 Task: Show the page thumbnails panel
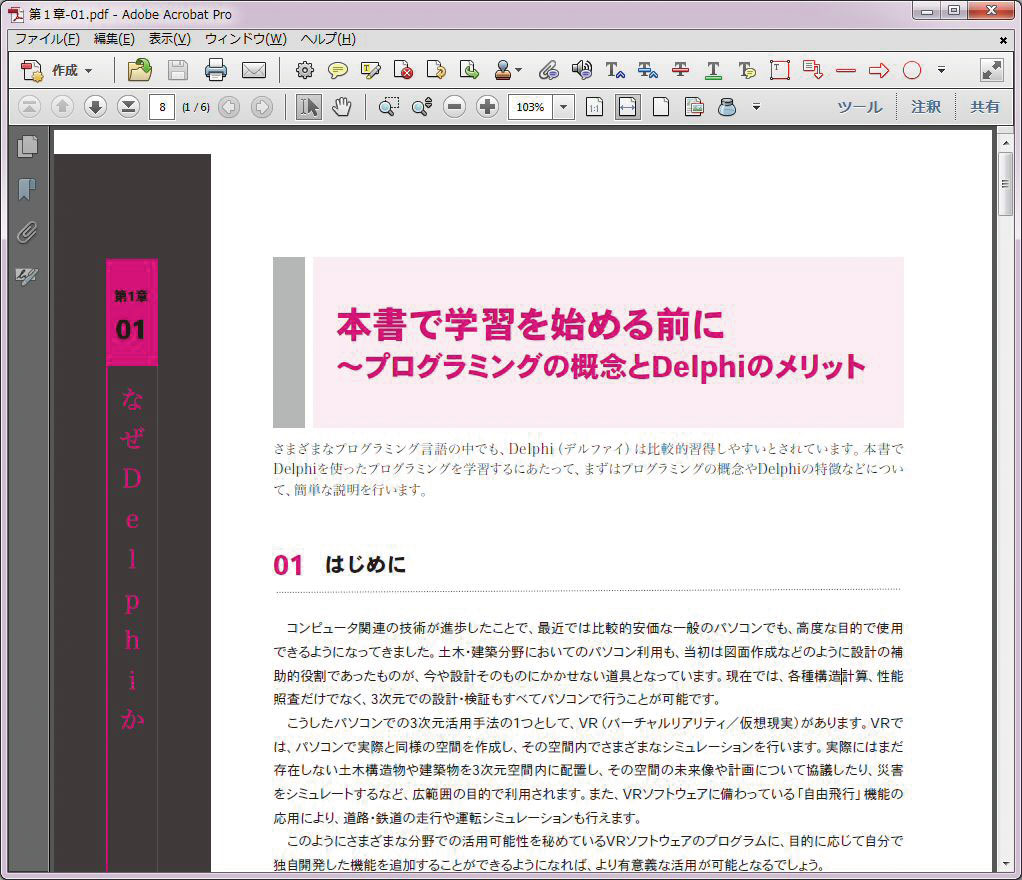(27, 147)
